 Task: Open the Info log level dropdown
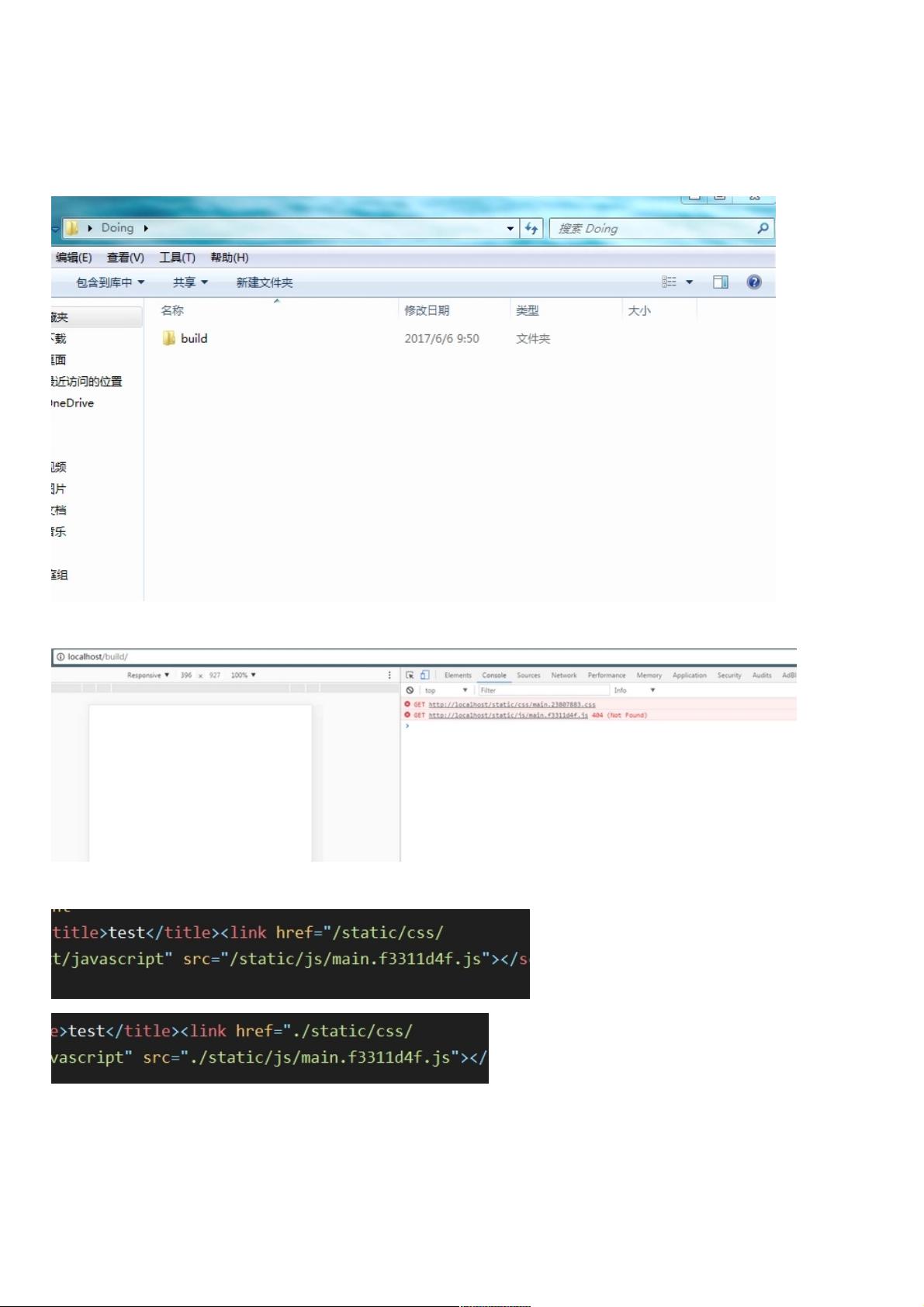(635, 690)
